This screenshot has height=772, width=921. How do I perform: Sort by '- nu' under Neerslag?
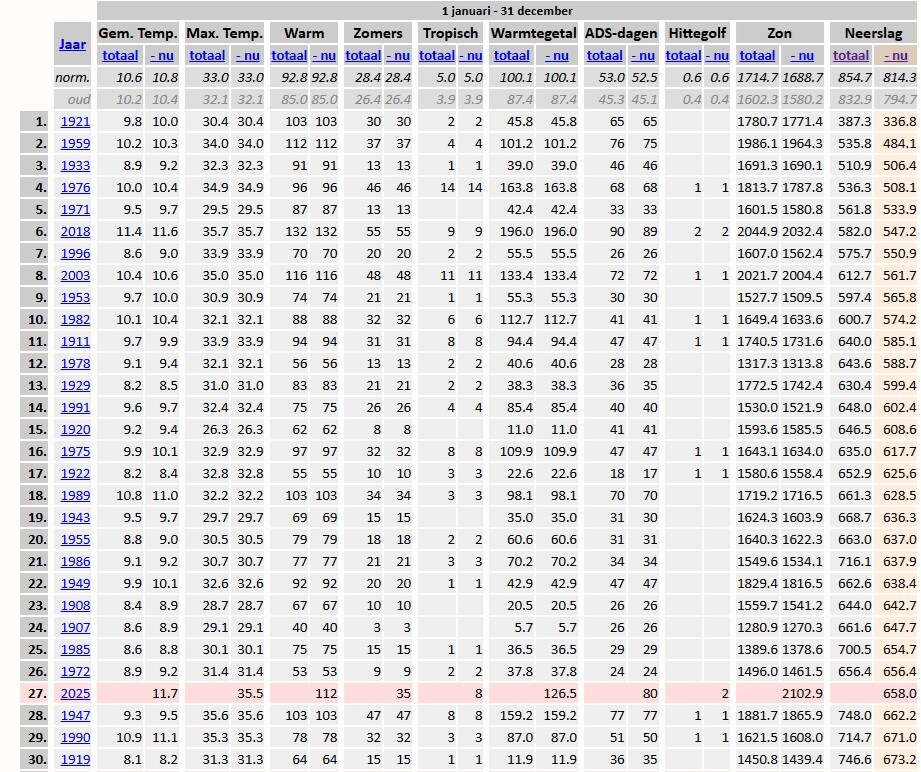(895, 55)
